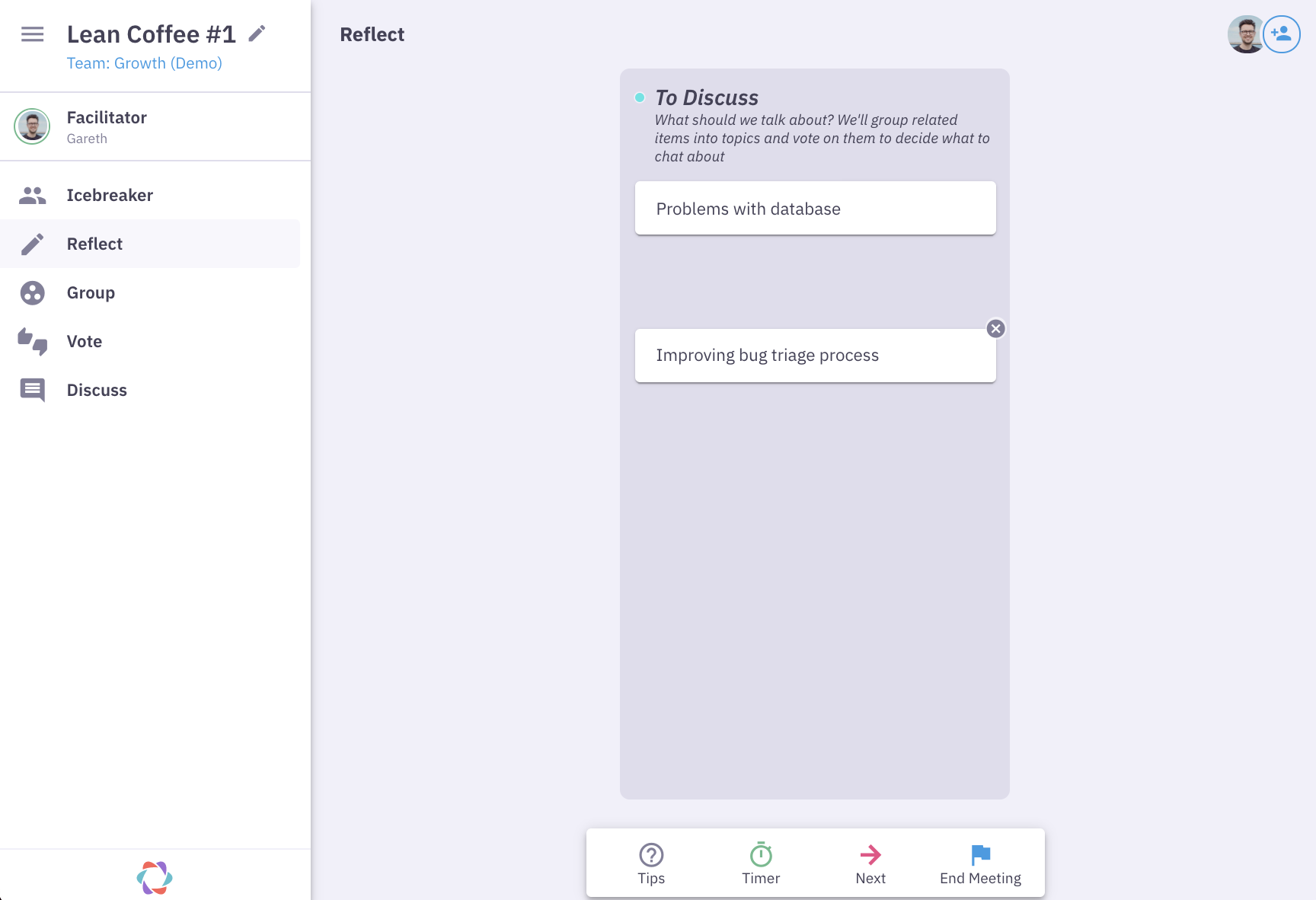Select the Icebreaker people icon in the sidebar
Screen dimensions: 1316x900
(32, 195)
